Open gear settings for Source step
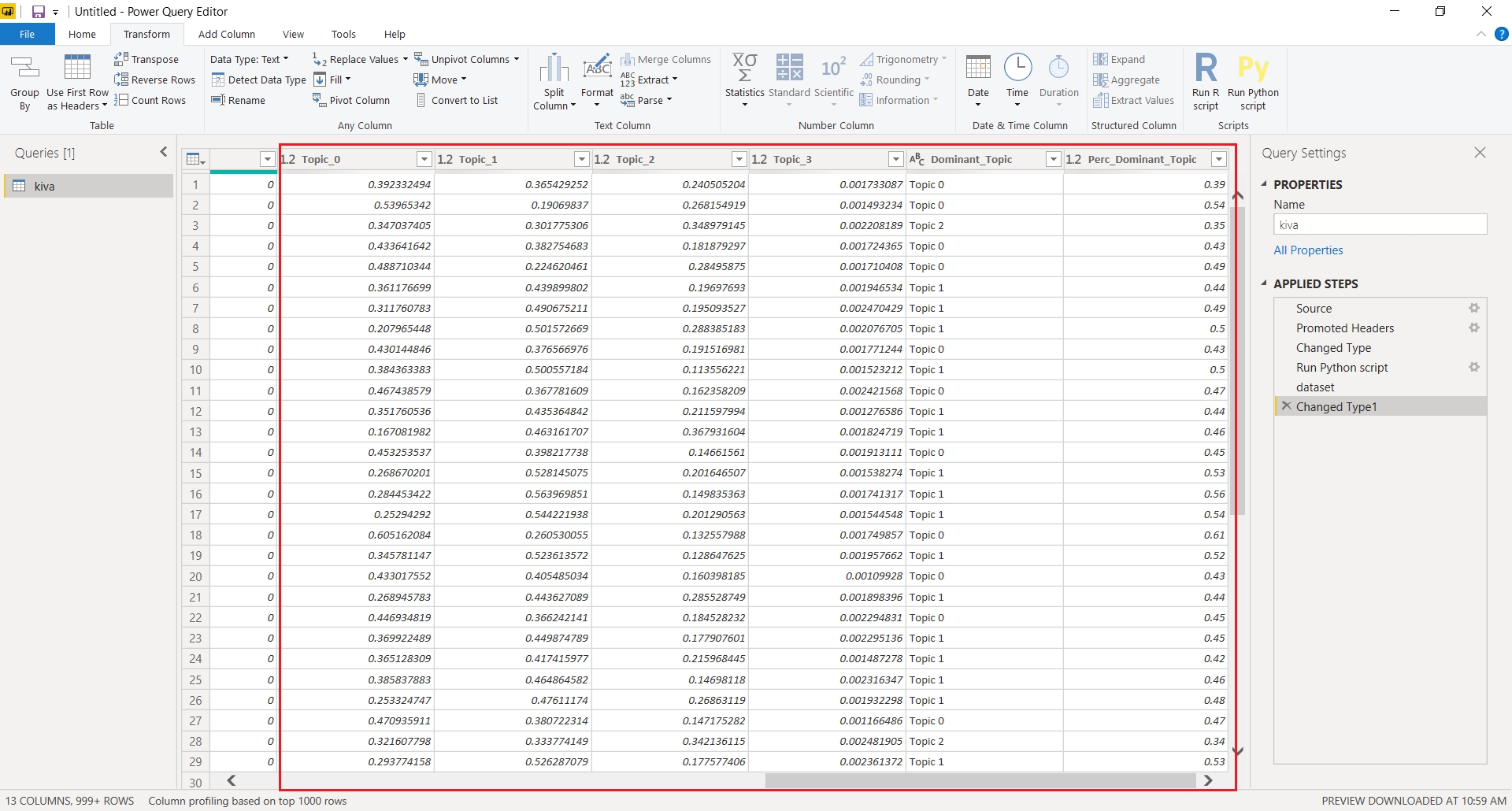This screenshot has width=1512, height=811. click(1473, 309)
